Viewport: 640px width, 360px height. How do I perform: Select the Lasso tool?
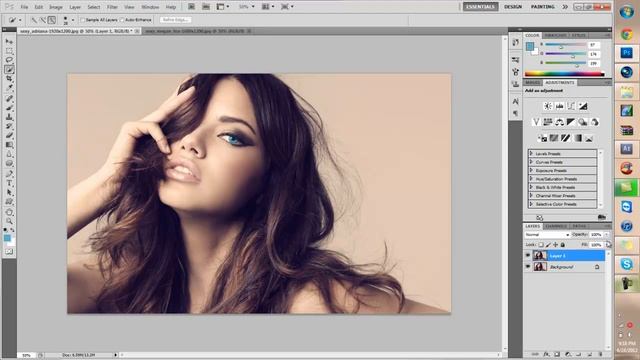coord(9,60)
